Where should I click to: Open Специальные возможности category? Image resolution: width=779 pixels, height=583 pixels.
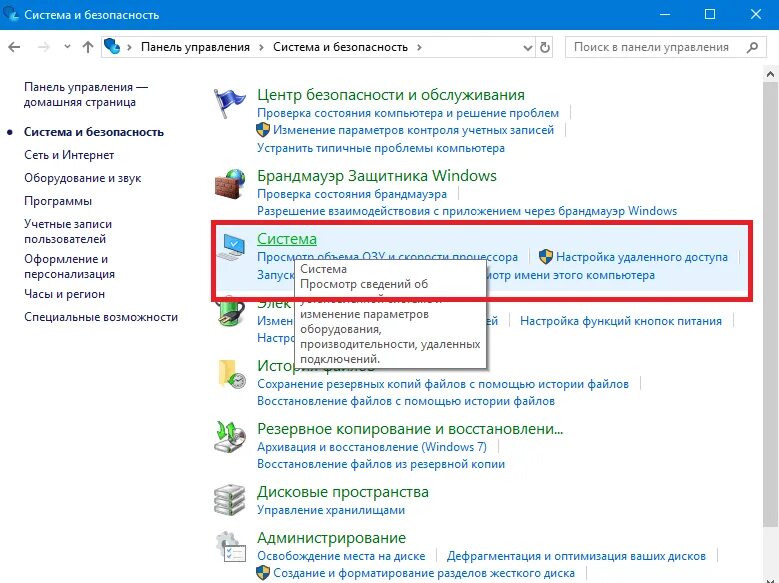click(x=101, y=317)
